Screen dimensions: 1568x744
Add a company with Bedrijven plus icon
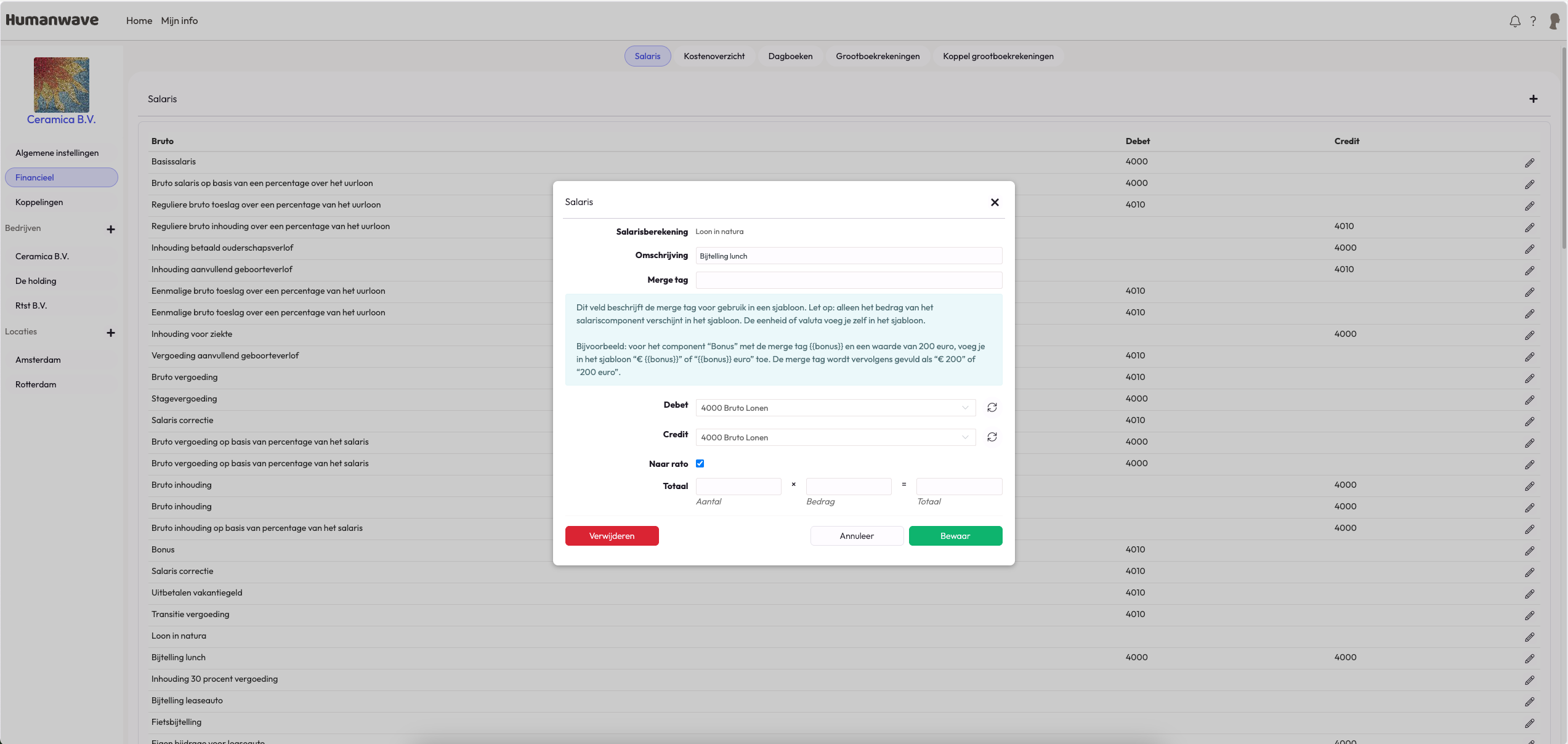[x=111, y=229]
